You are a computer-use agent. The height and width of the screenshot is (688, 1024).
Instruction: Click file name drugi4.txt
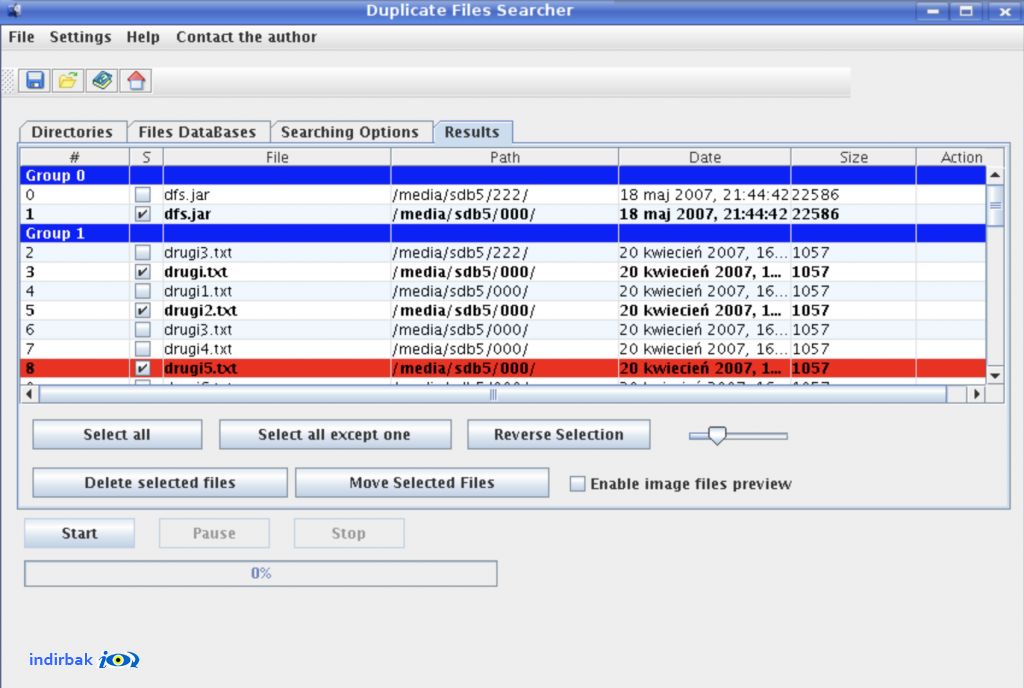tap(198, 349)
